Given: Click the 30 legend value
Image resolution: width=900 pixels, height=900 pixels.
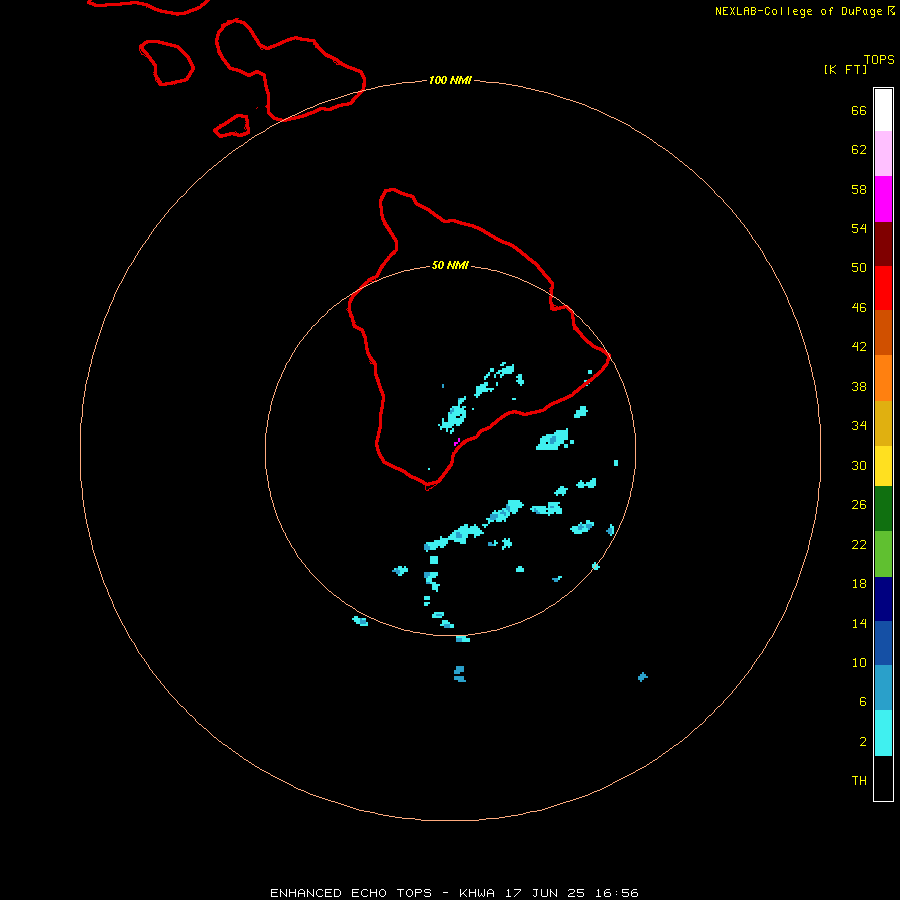Looking at the screenshot, I should click(x=859, y=465).
